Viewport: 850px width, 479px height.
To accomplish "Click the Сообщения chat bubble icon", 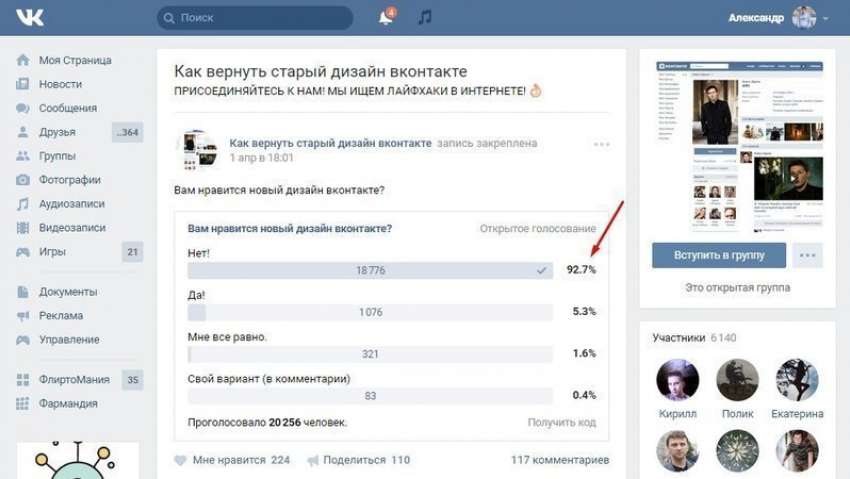I will [23, 108].
